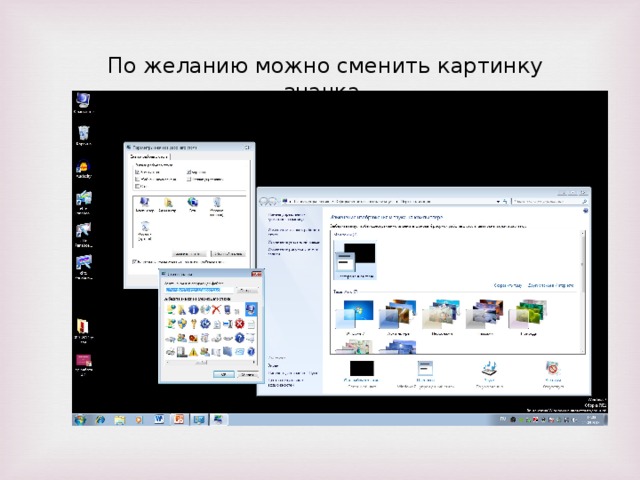This screenshot has width=640, height=480.
Task: Select the unsaved theme with black background
Action: point(355,261)
